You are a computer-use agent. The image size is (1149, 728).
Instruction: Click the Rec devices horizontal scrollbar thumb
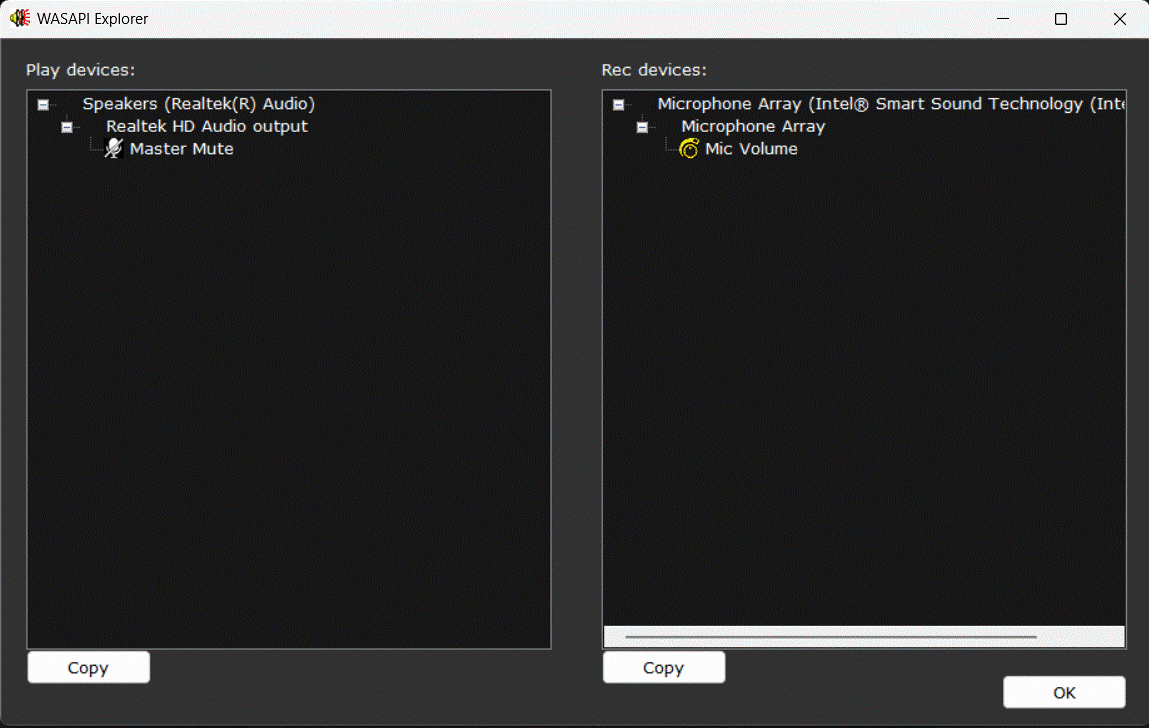(830, 637)
